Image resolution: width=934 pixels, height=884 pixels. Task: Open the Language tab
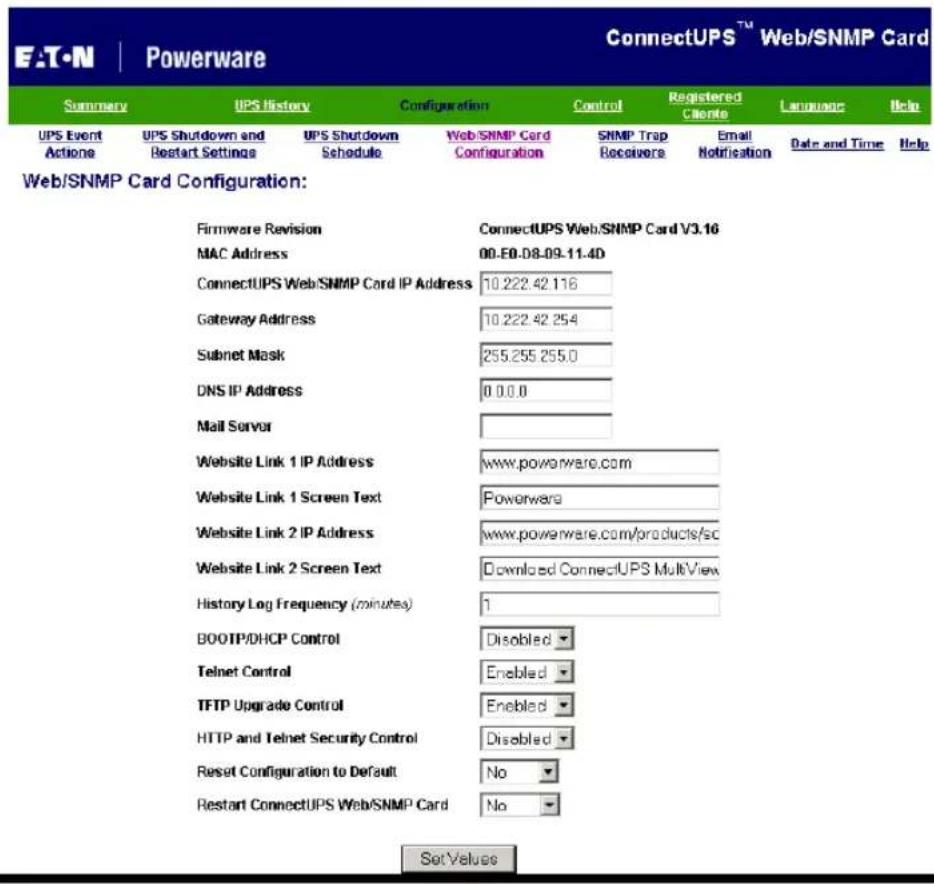coord(812,105)
